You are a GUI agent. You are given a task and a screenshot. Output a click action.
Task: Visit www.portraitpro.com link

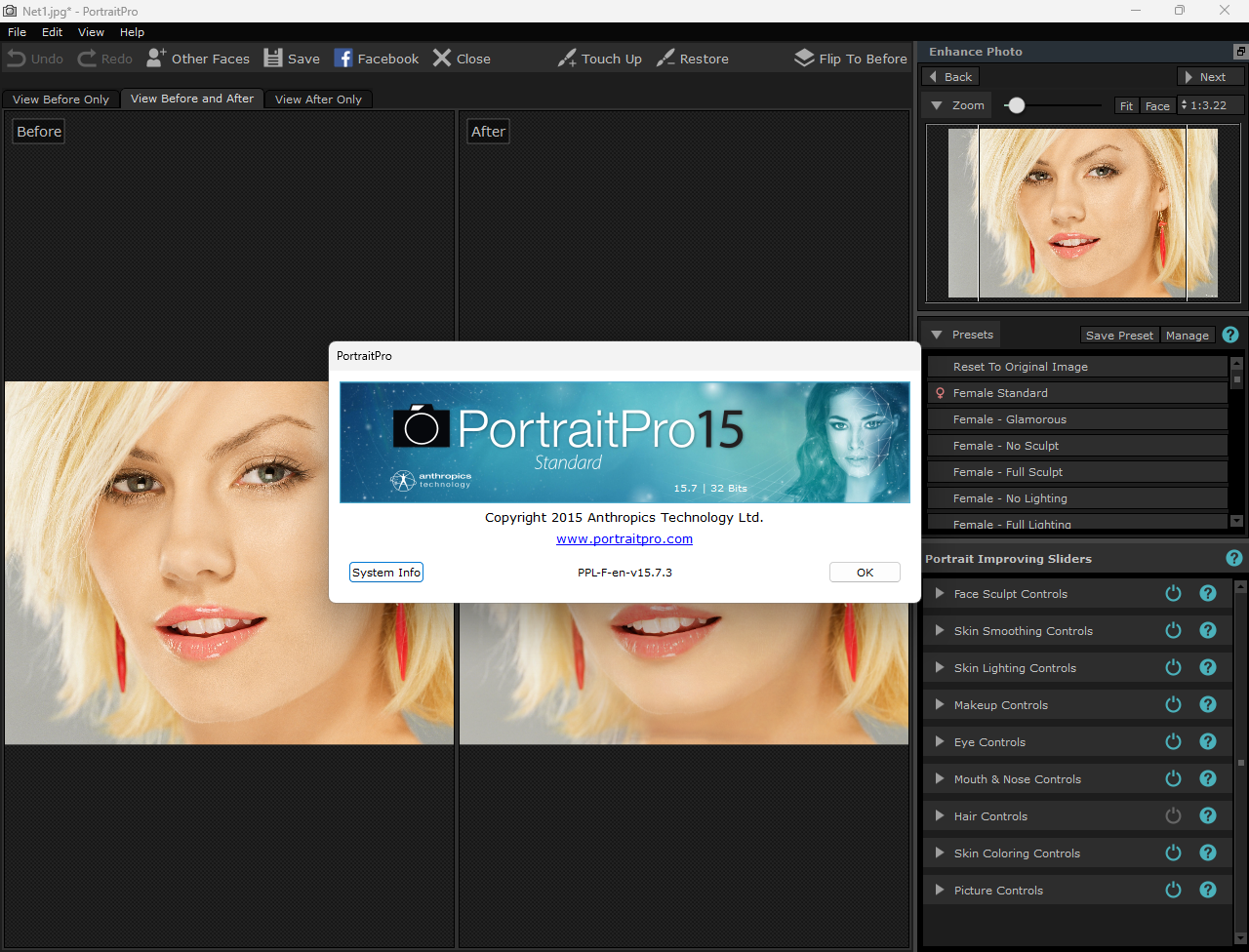tap(624, 539)
